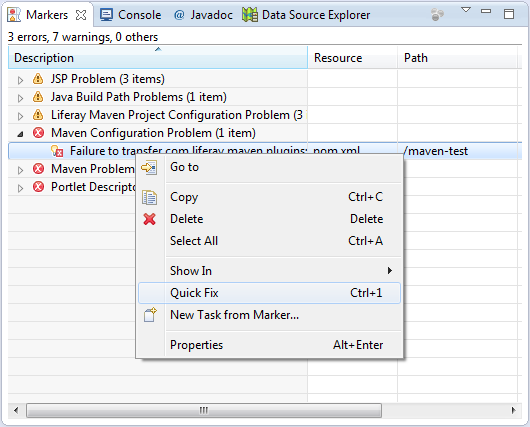Click the Copy pages icon
The height and width of the screenshot is (427, 530).
tap(149, 197)
